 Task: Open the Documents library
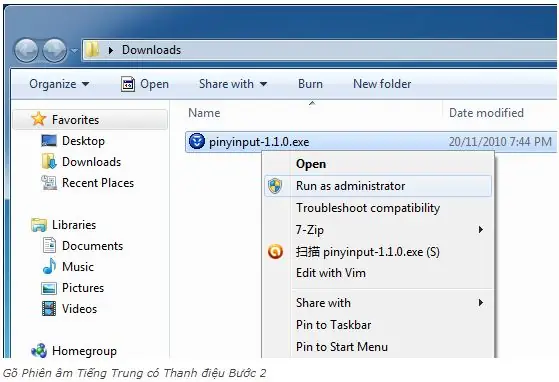pos(92,246)
